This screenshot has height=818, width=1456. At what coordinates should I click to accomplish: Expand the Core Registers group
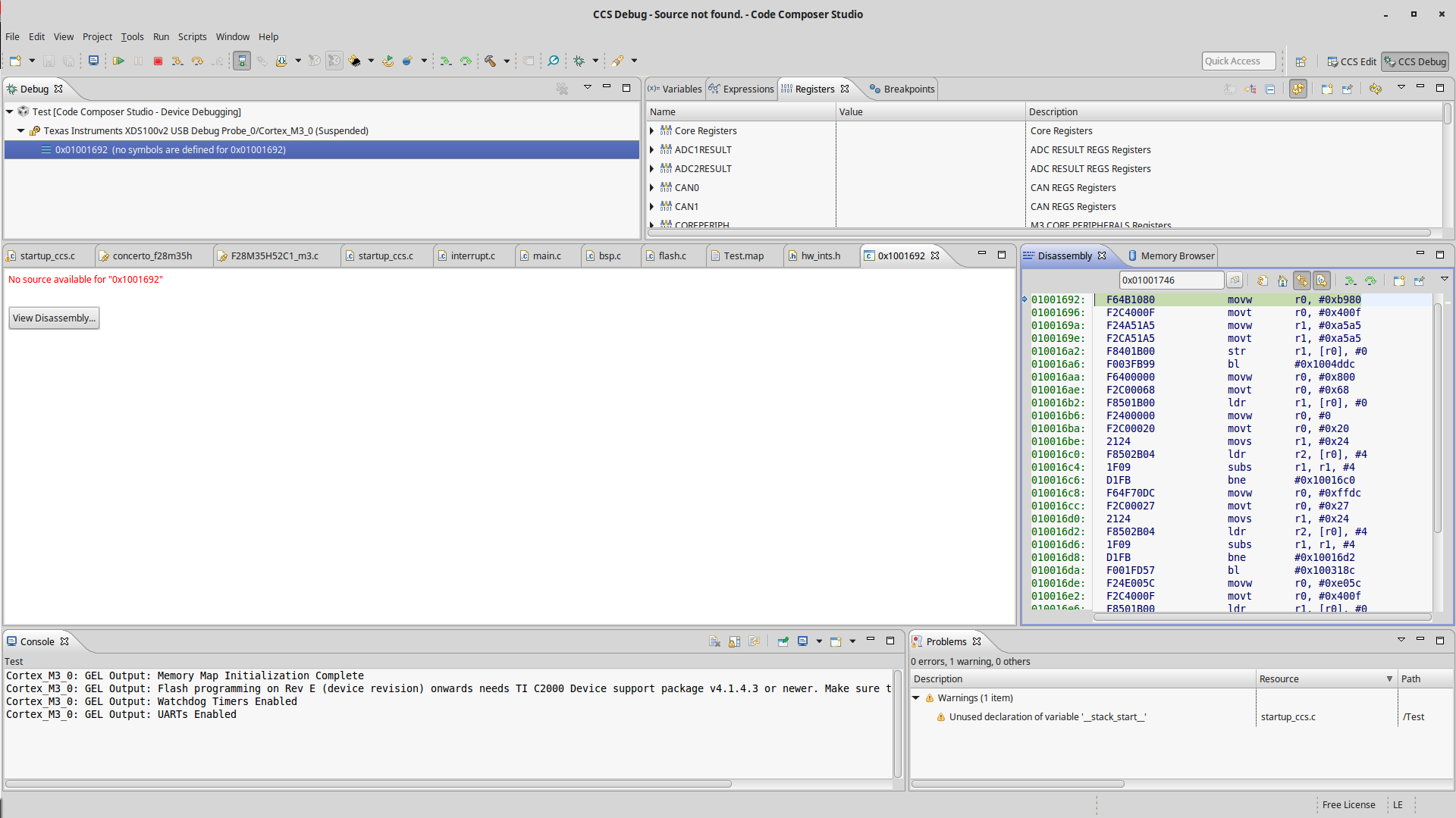click(651, 131)
